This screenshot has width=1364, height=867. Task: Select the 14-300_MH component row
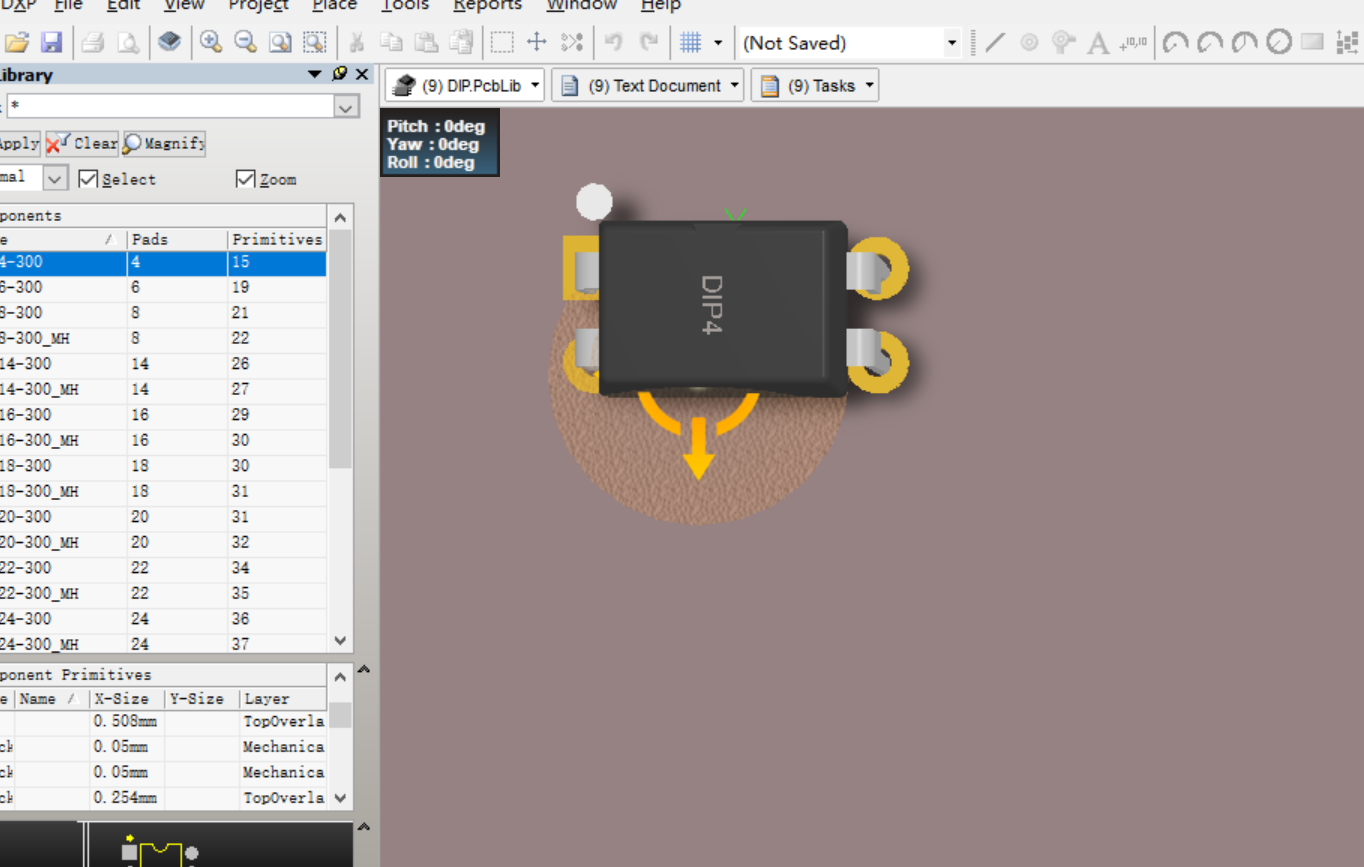[x=163, y=389]
